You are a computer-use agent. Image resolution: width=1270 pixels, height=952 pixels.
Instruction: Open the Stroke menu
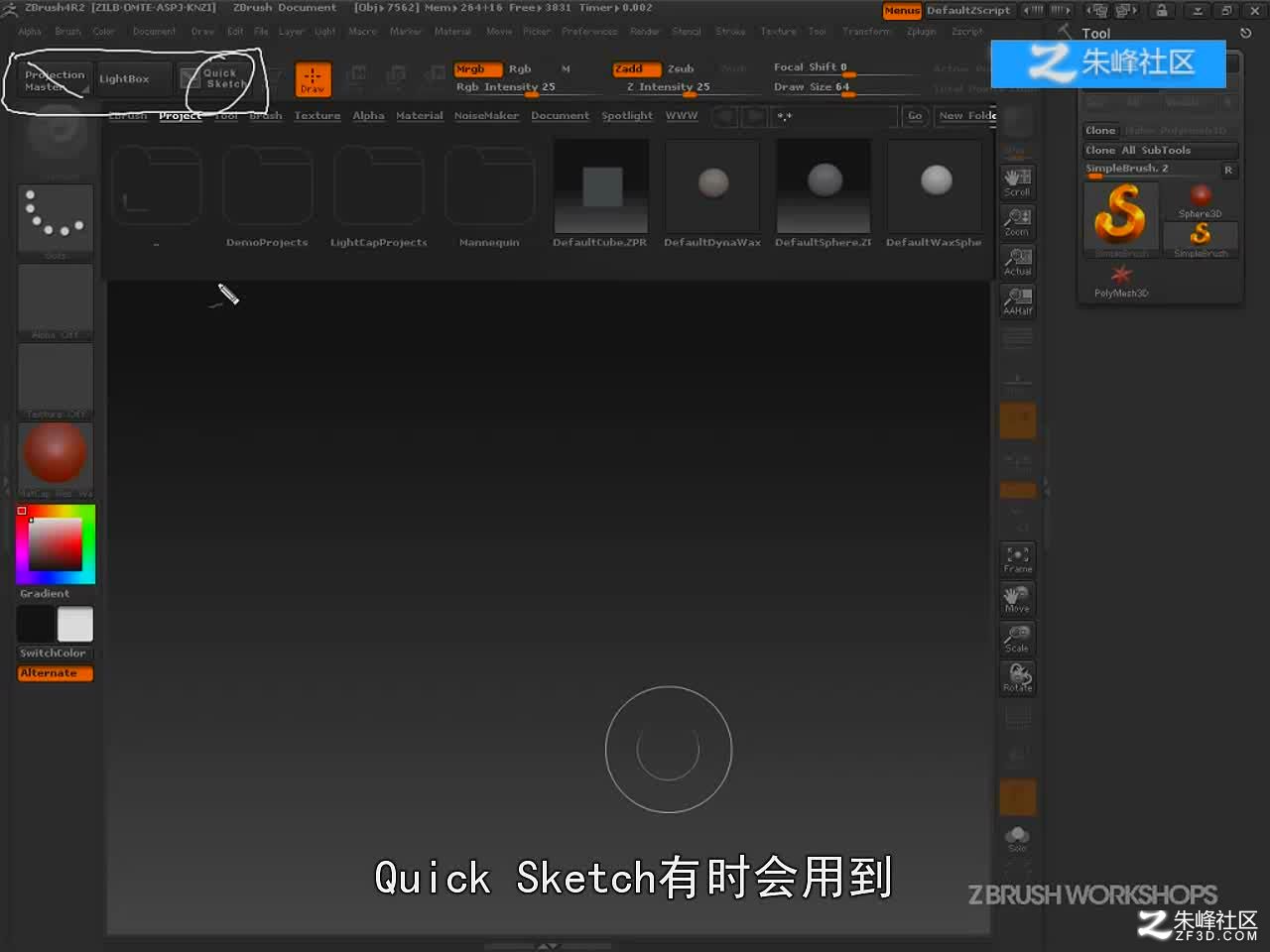click(x=730, y=32)
